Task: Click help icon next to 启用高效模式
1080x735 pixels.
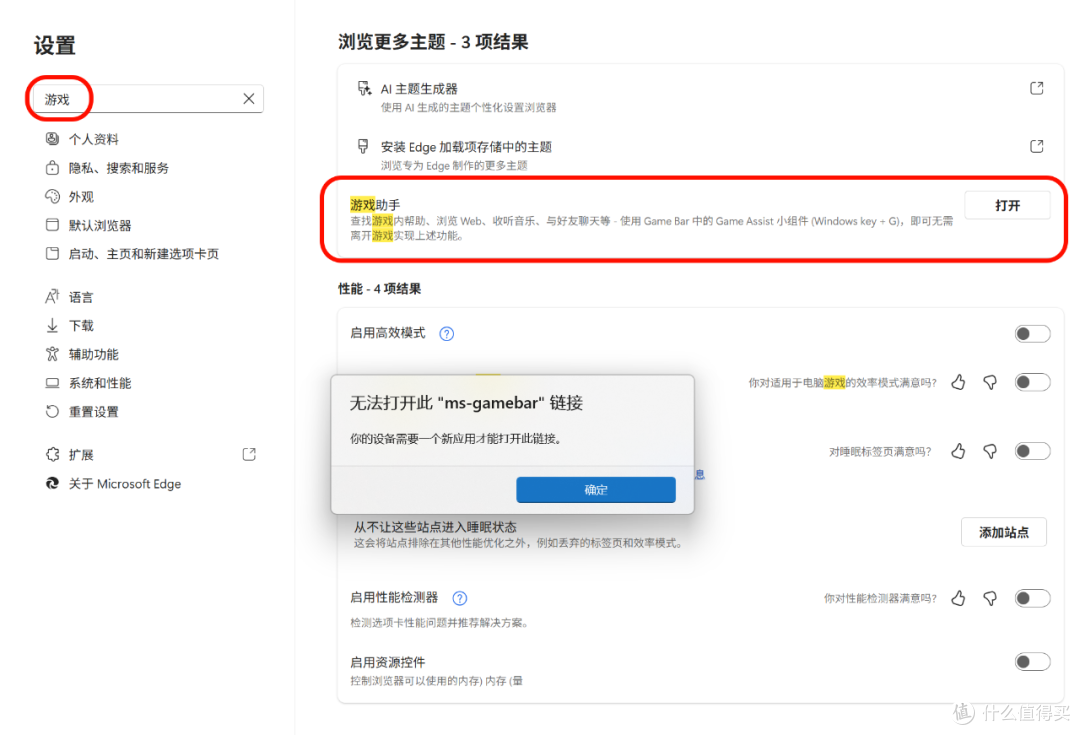Action: [447, 334]
